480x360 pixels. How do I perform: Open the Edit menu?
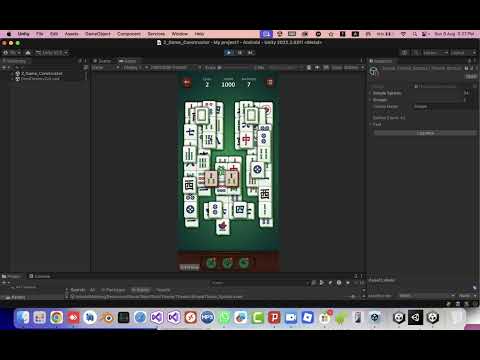tap(54, 34)
